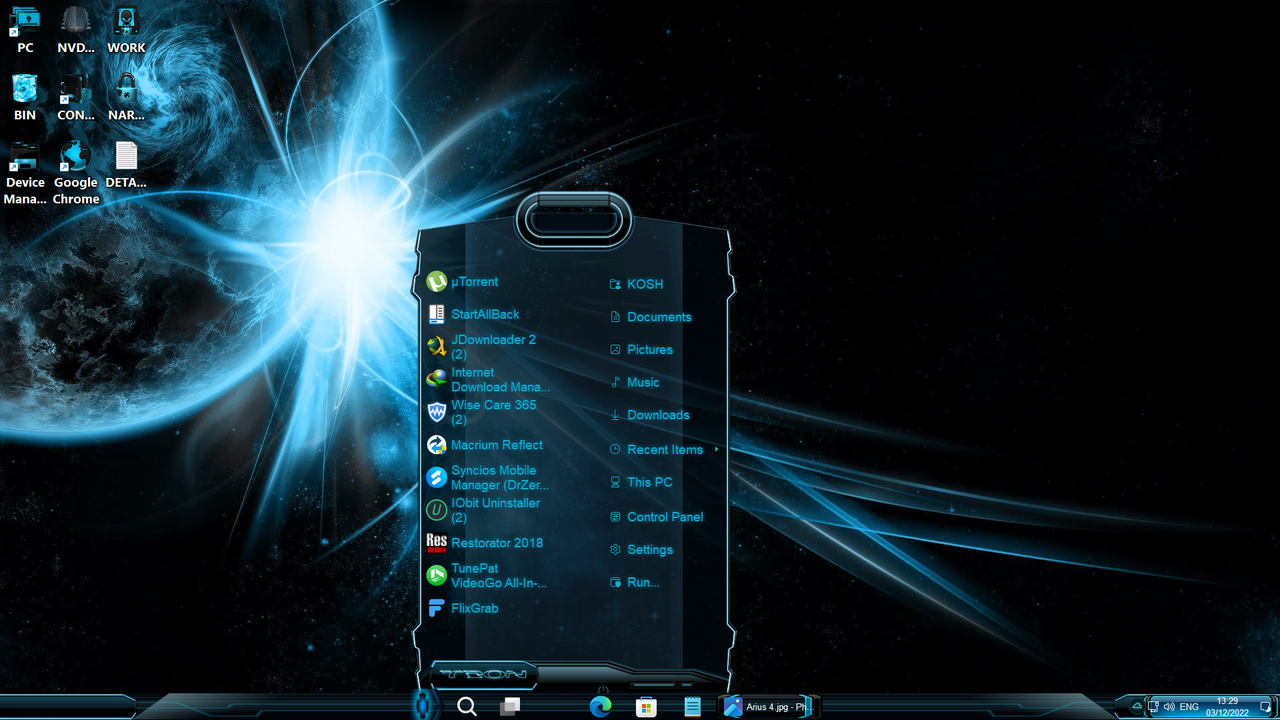
Task: Open Task View on the taskbar
Action: point(510,707)
